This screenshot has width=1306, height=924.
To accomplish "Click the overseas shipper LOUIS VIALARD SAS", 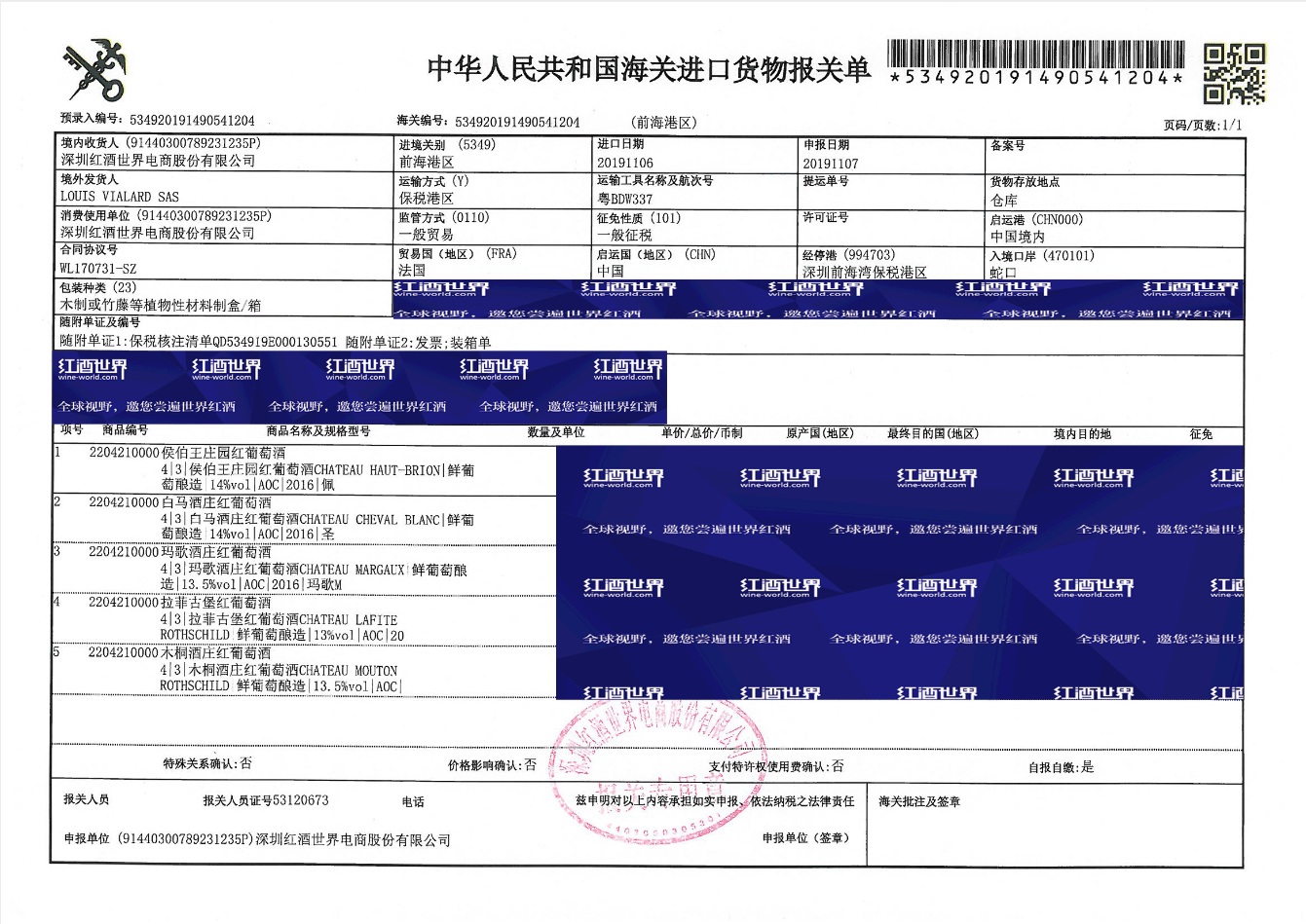I will [x=119, y=197].
